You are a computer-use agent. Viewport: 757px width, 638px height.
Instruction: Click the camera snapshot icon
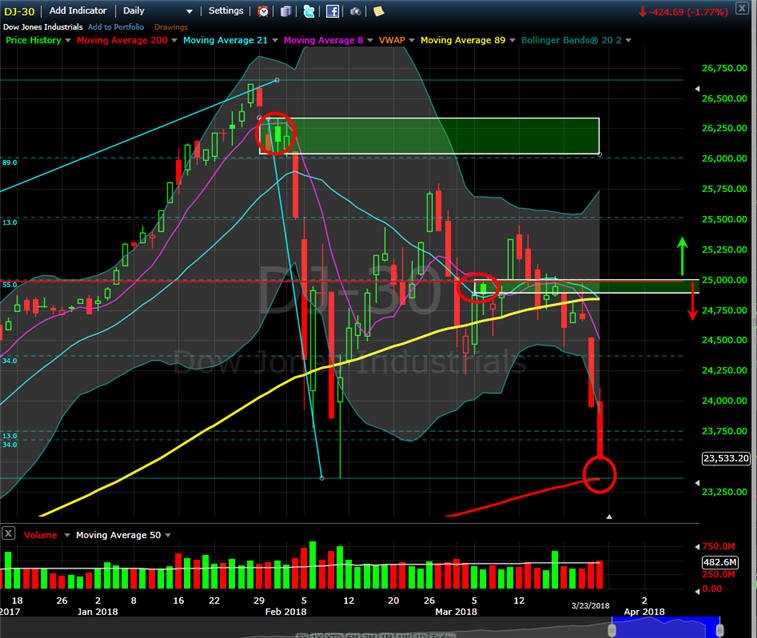pos(355,11)
